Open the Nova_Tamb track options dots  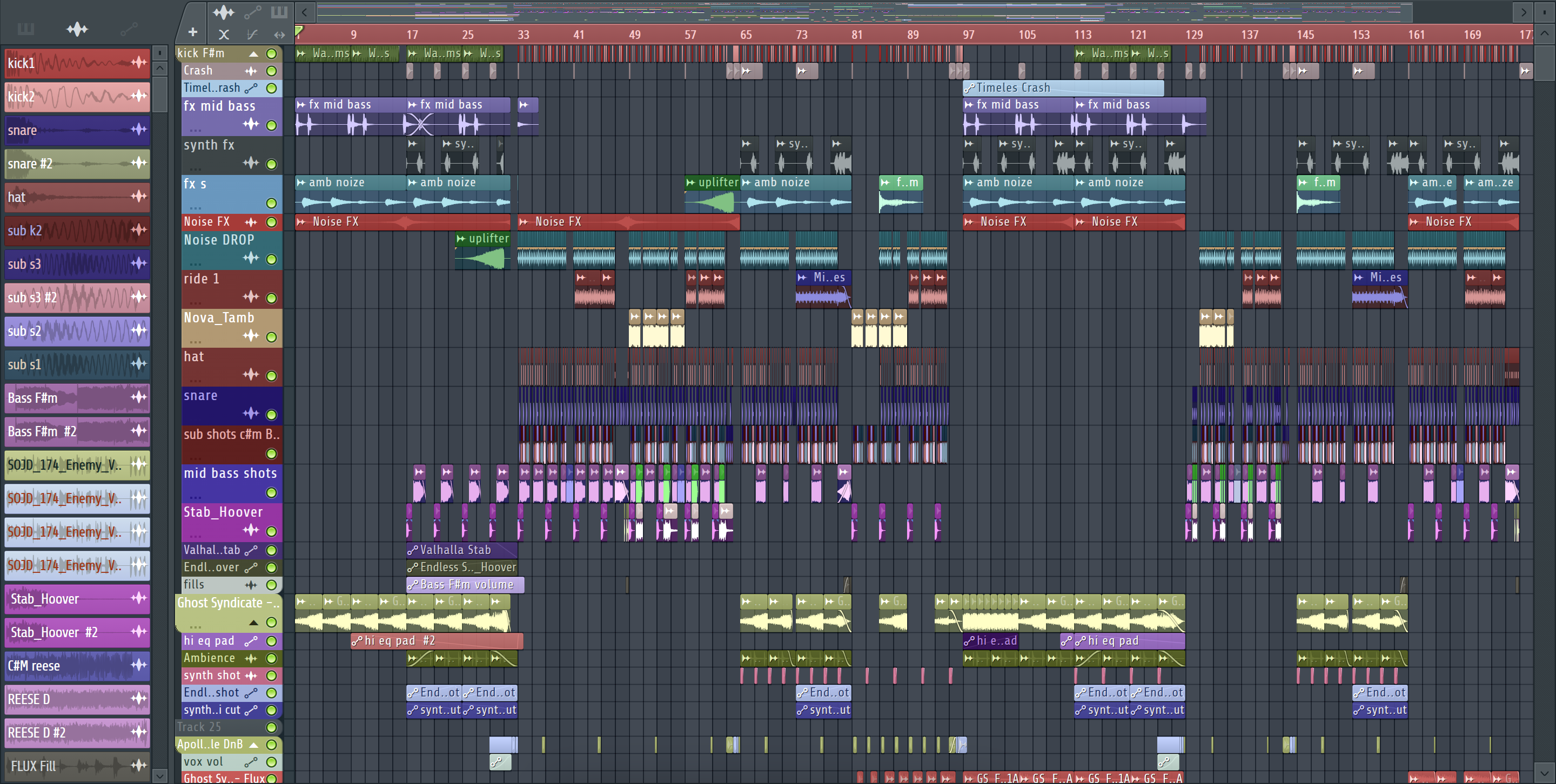click(195, 342)
